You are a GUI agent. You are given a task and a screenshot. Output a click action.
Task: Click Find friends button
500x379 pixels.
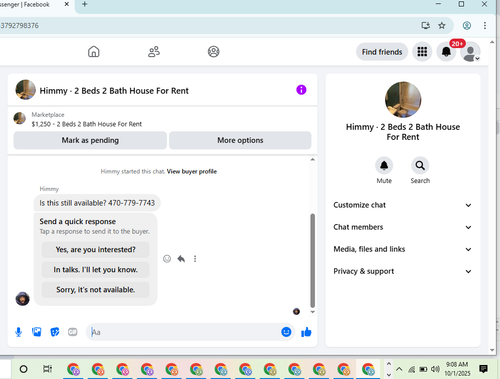point(382,52)
